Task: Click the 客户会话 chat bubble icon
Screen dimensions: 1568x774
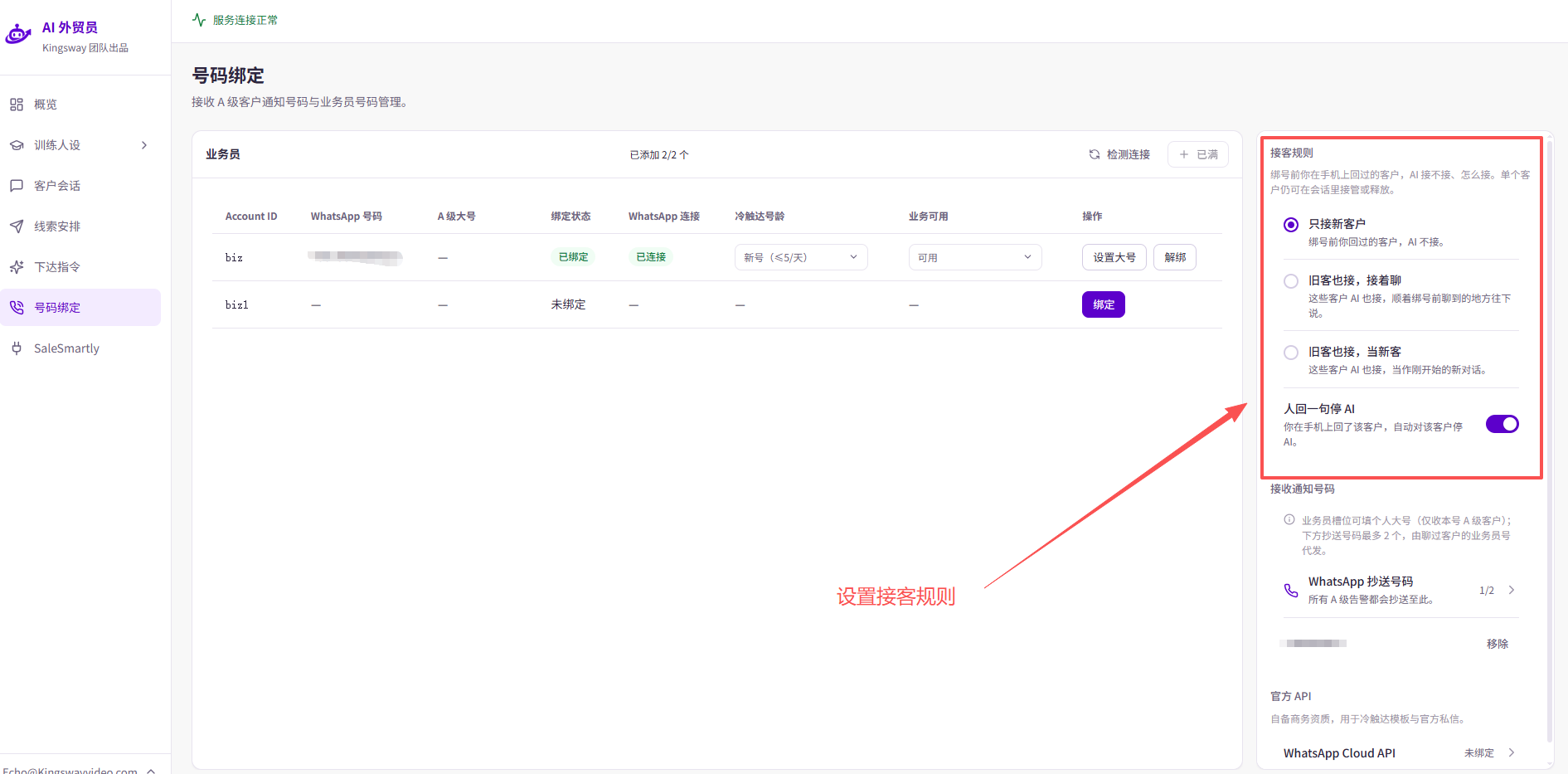Action: pos(17,186)
